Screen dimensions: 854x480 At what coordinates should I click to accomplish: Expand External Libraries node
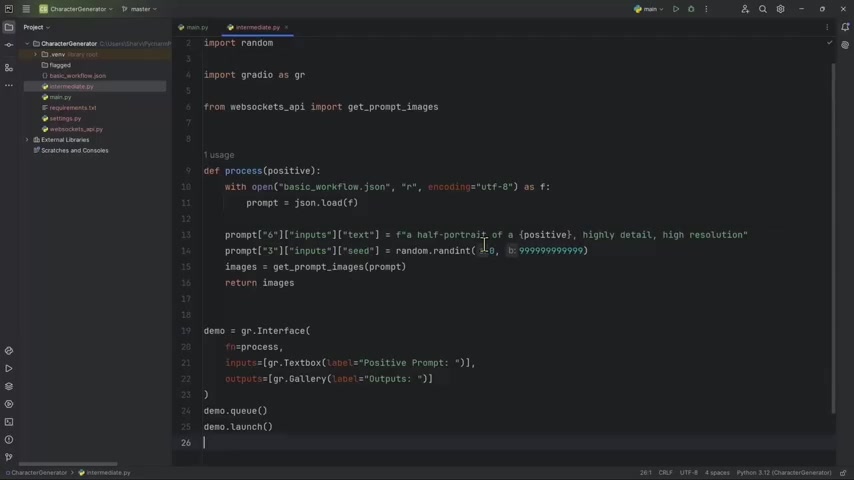(x=27, y=140)
